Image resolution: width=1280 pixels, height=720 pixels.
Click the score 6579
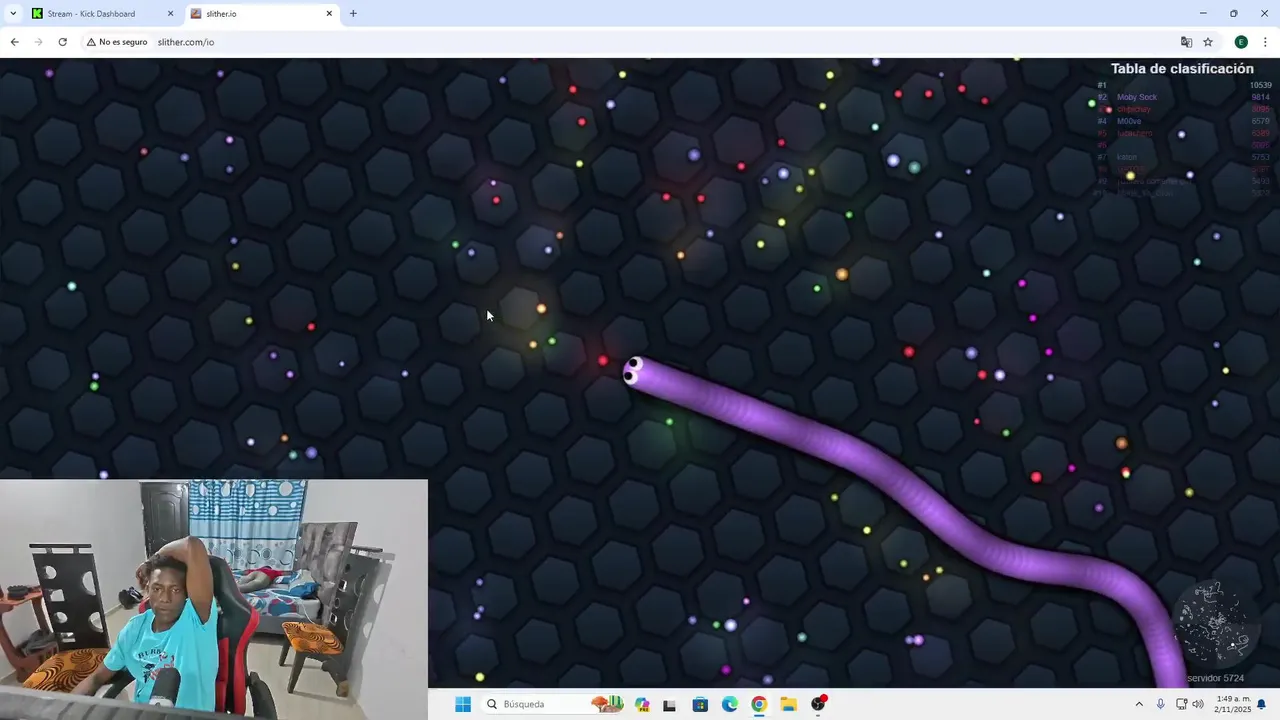coord(1261,121)
